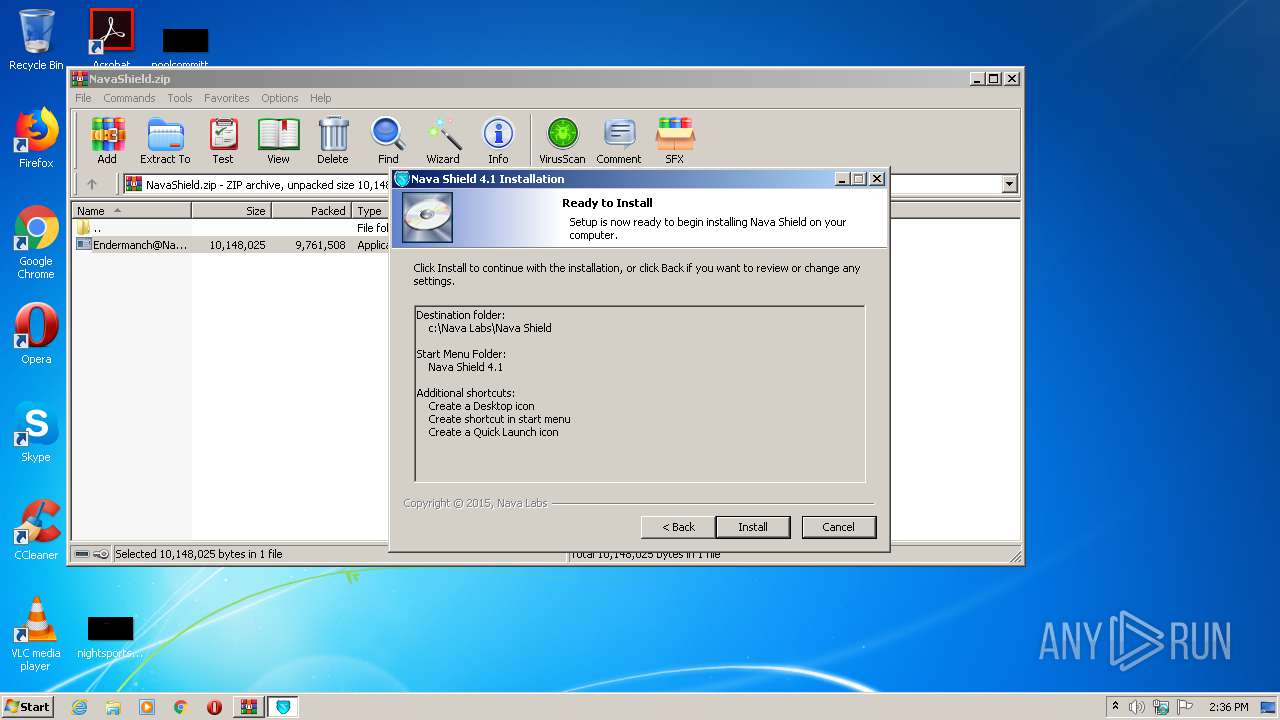Open the Commands menu
1280x720 pixels.
click(x=129, y=98)
